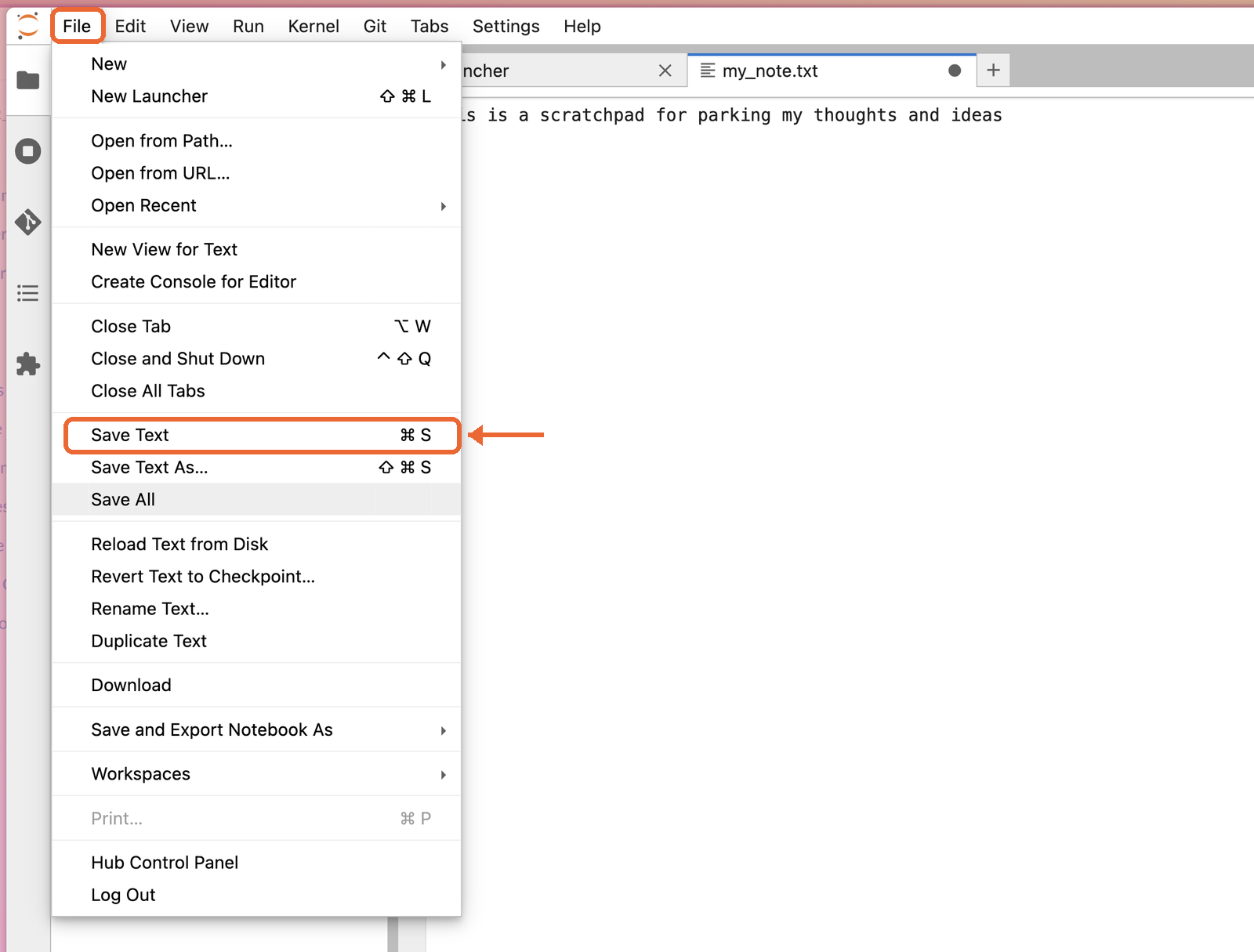This screenshot has height=952, width=1254.
Task: Open the Settings menu
Action: tap(506, 26)
